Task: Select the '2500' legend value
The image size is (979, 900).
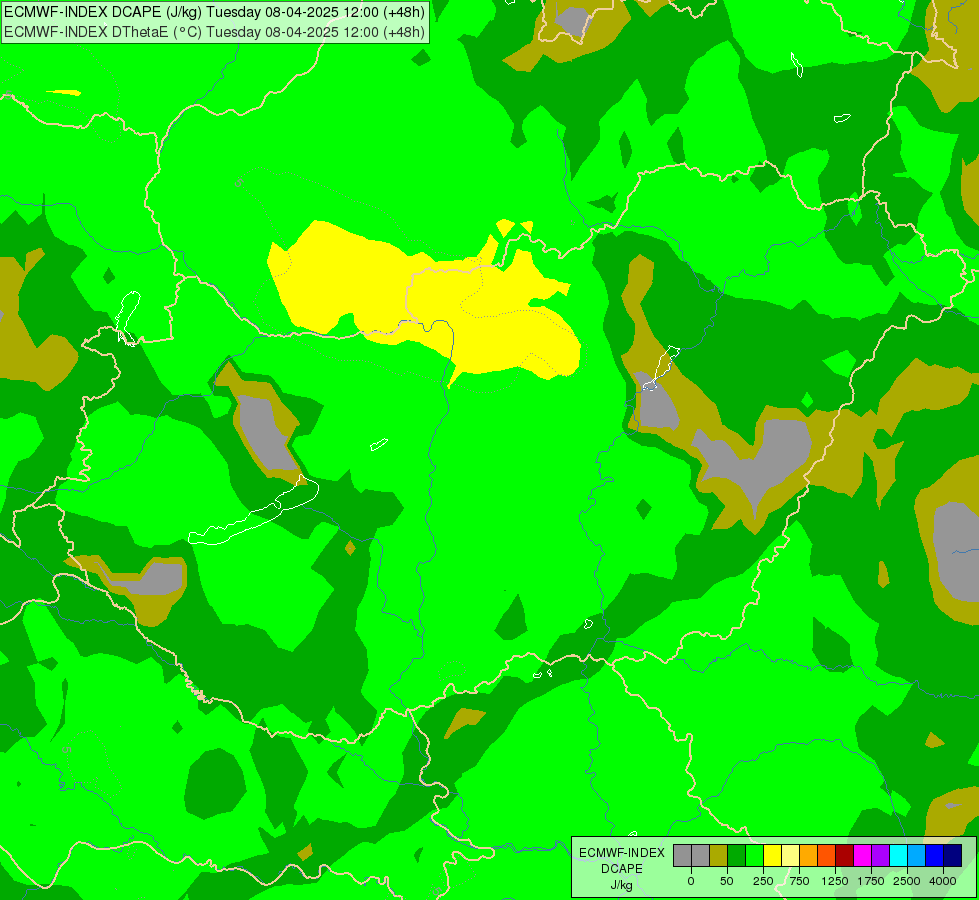Action: 907,881
